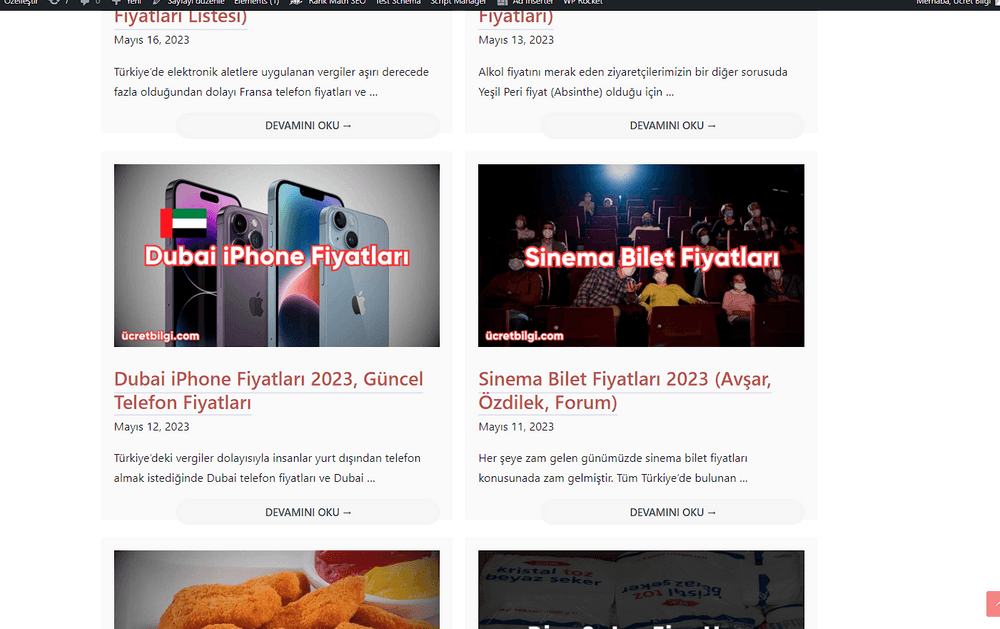
Task: Click the 'Mayıs 13, 2023' post date
Action: coord(516,40)
